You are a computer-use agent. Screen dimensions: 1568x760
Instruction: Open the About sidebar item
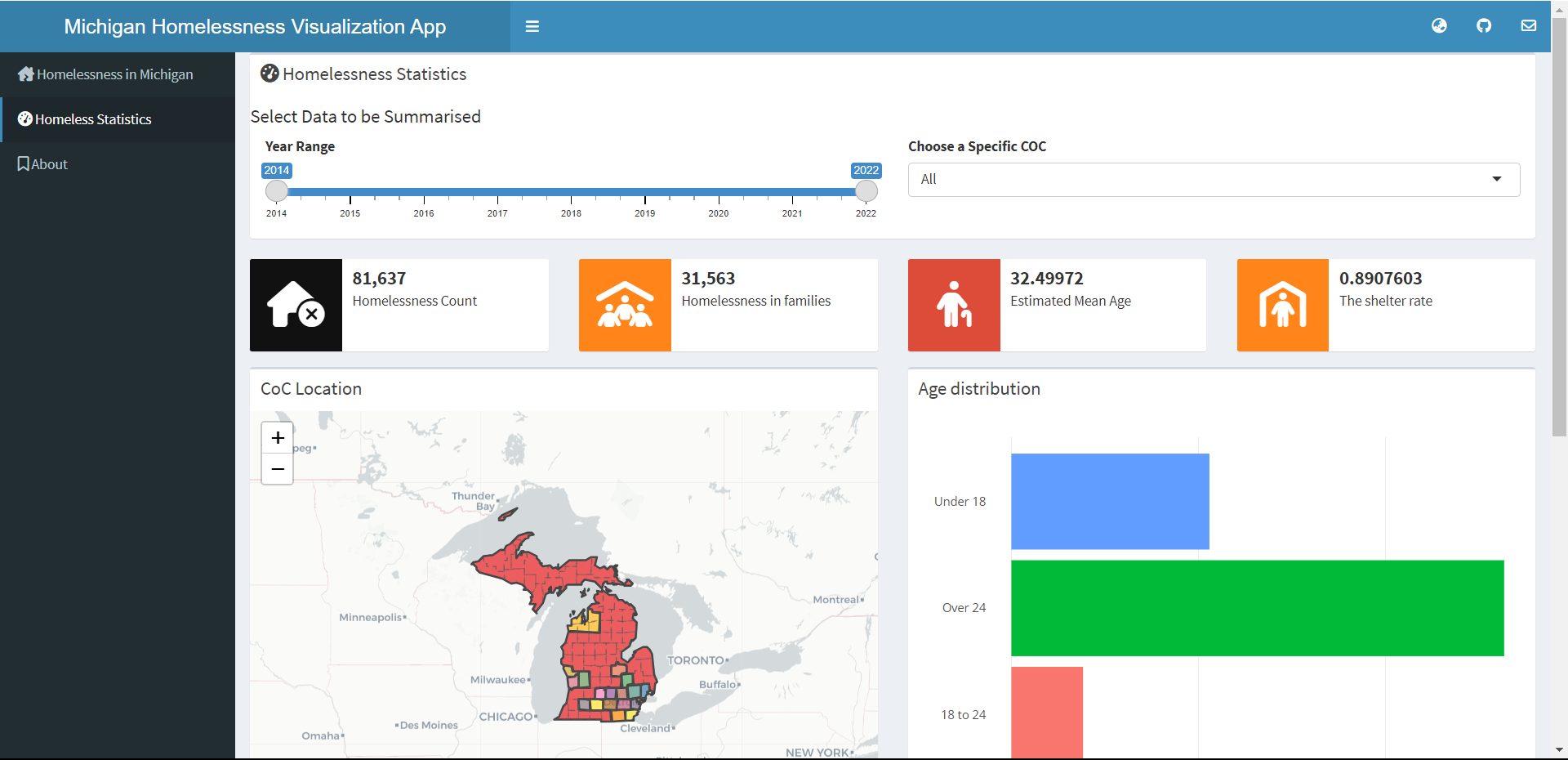coord(118,164)
